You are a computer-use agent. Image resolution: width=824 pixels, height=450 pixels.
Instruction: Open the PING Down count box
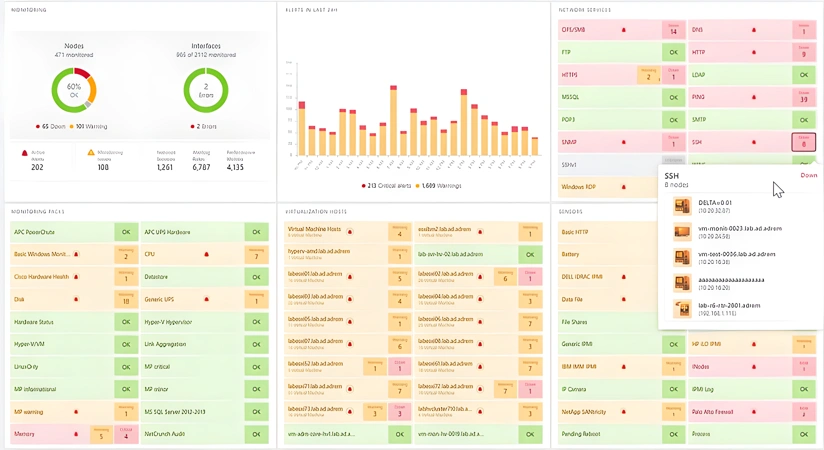click(804, 97)
